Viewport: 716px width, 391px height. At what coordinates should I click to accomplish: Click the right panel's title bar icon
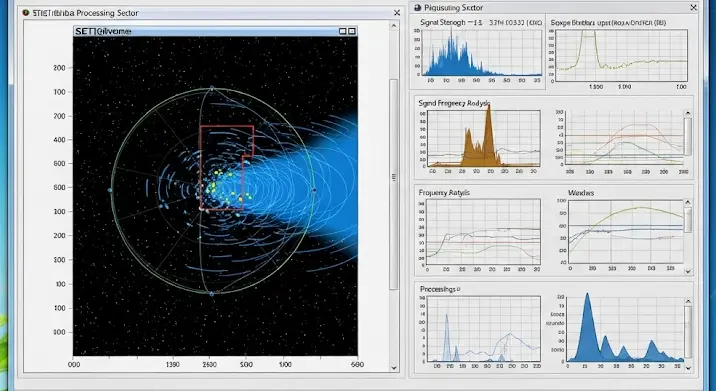(417, 8)
